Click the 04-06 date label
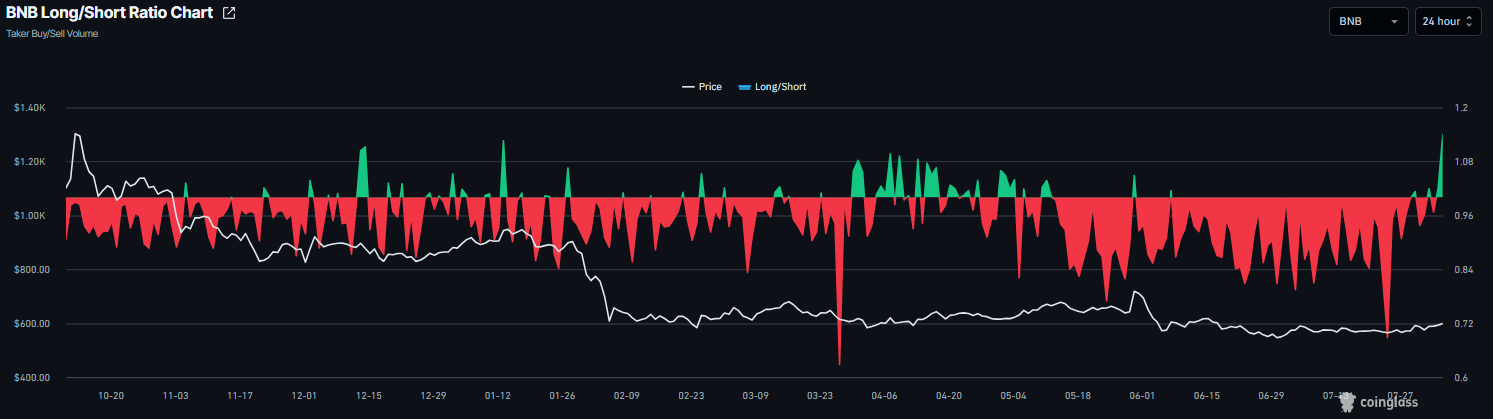Image resolution: width=1493 pixels, height=419 pixels. pyautogui.click(x=885, y=396)
